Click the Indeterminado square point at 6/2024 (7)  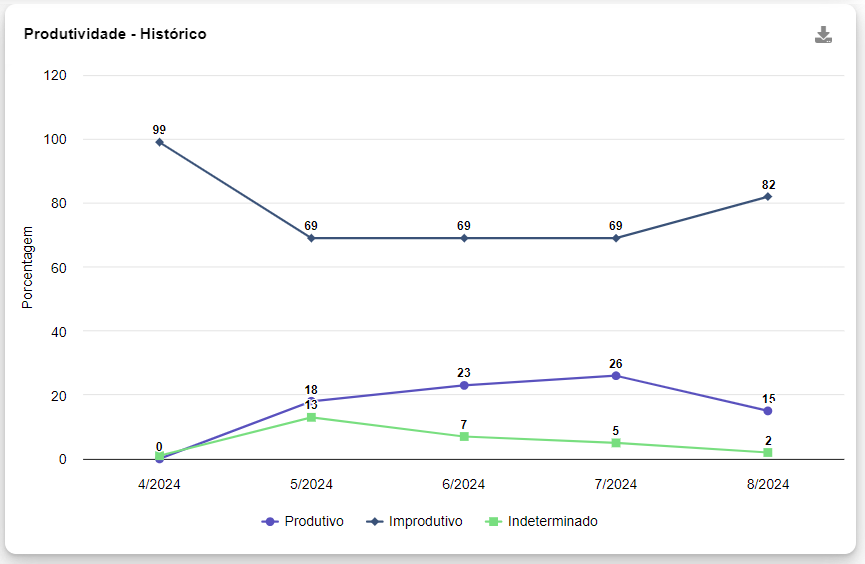[464, 436]
